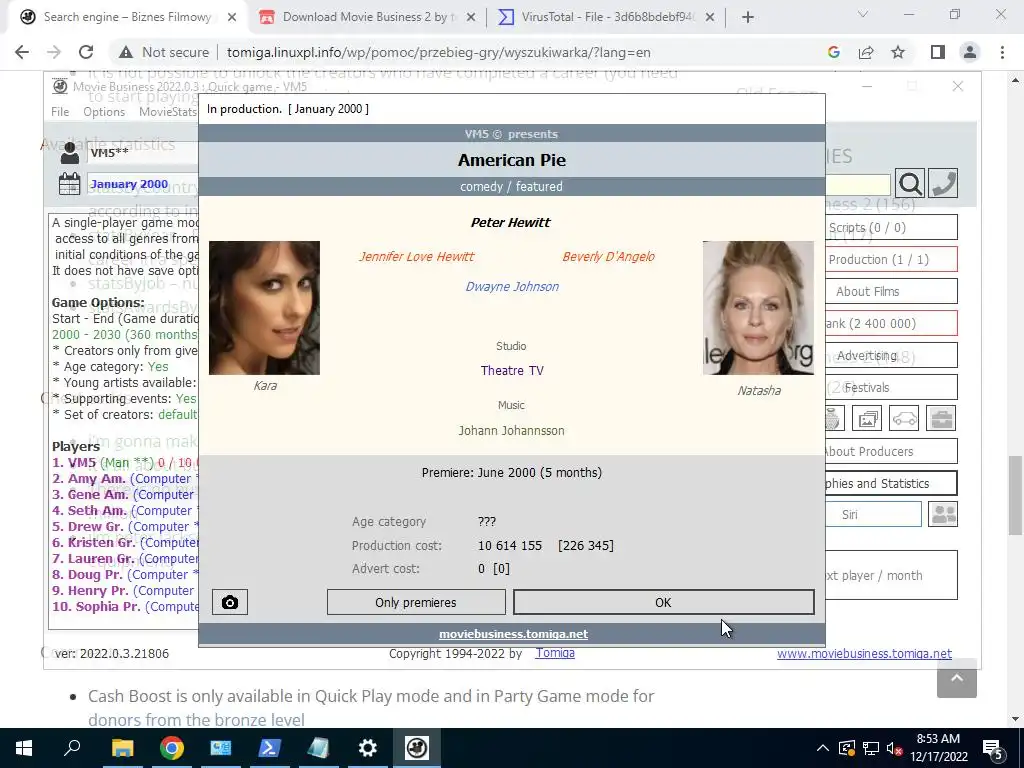Click the briefcase icon button

[941, 419]
